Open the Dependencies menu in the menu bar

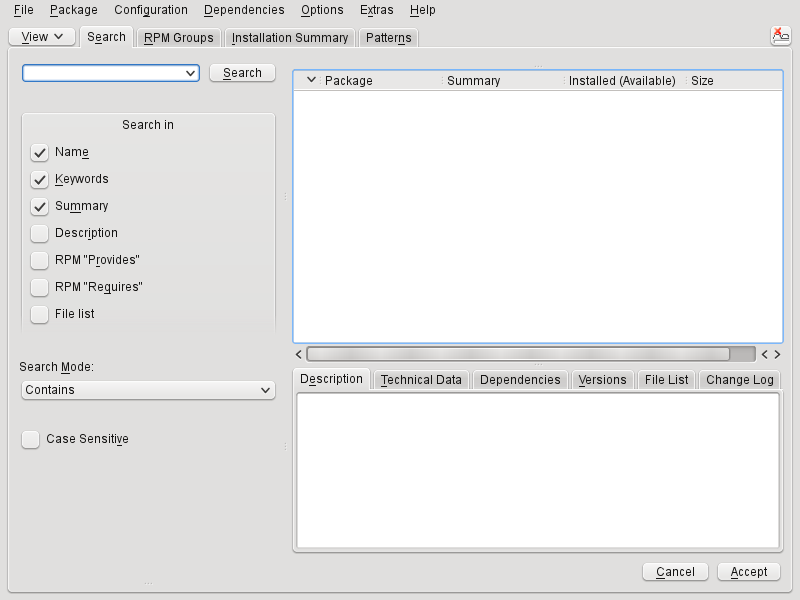click(244, 10)
